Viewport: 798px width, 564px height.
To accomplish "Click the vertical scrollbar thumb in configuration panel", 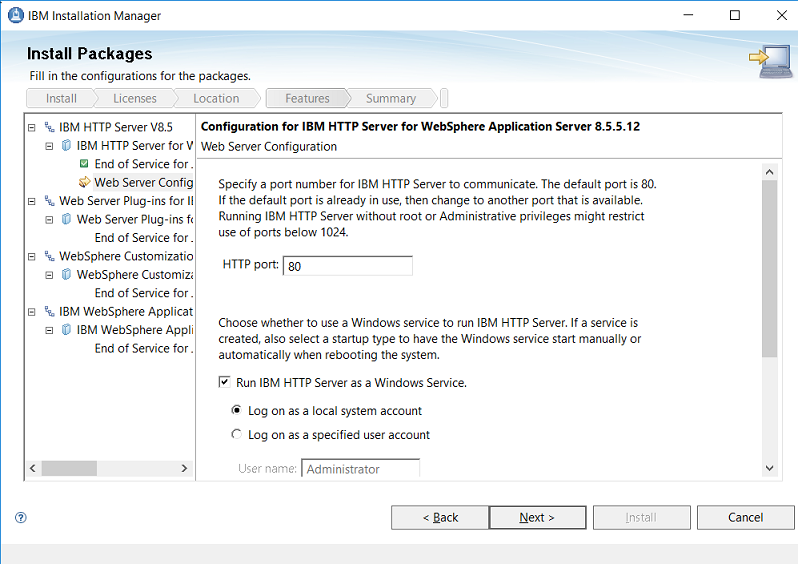I will tap(770, 268).
